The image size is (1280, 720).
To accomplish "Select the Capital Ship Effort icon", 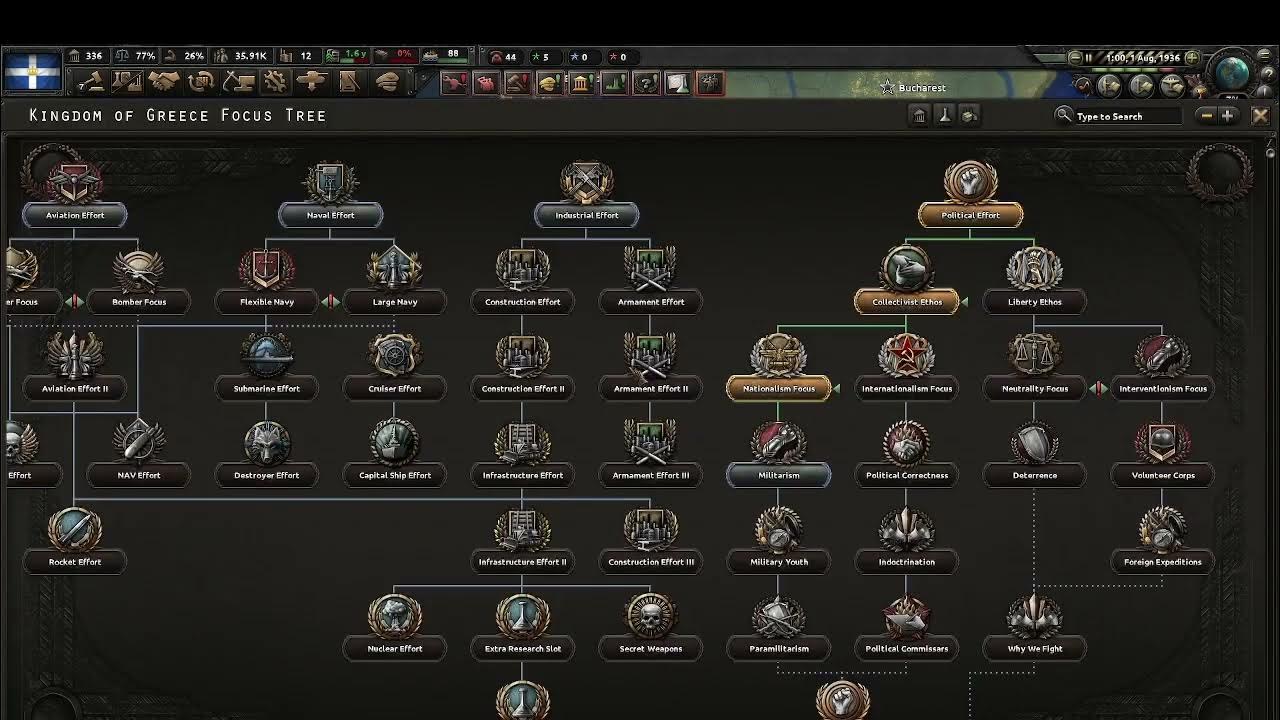I will pos(394,441).
